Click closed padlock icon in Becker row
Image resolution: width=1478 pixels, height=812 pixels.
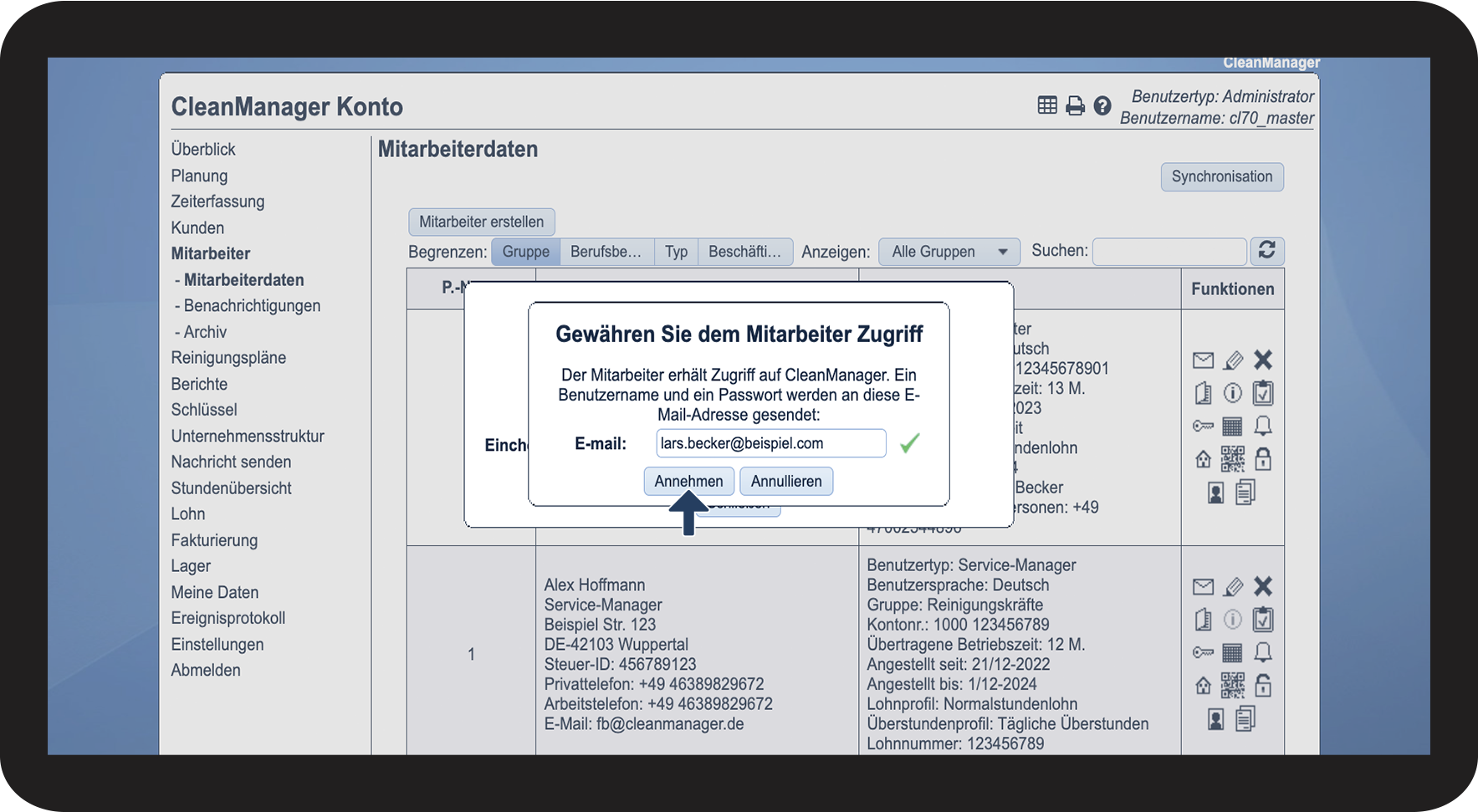1263,459
